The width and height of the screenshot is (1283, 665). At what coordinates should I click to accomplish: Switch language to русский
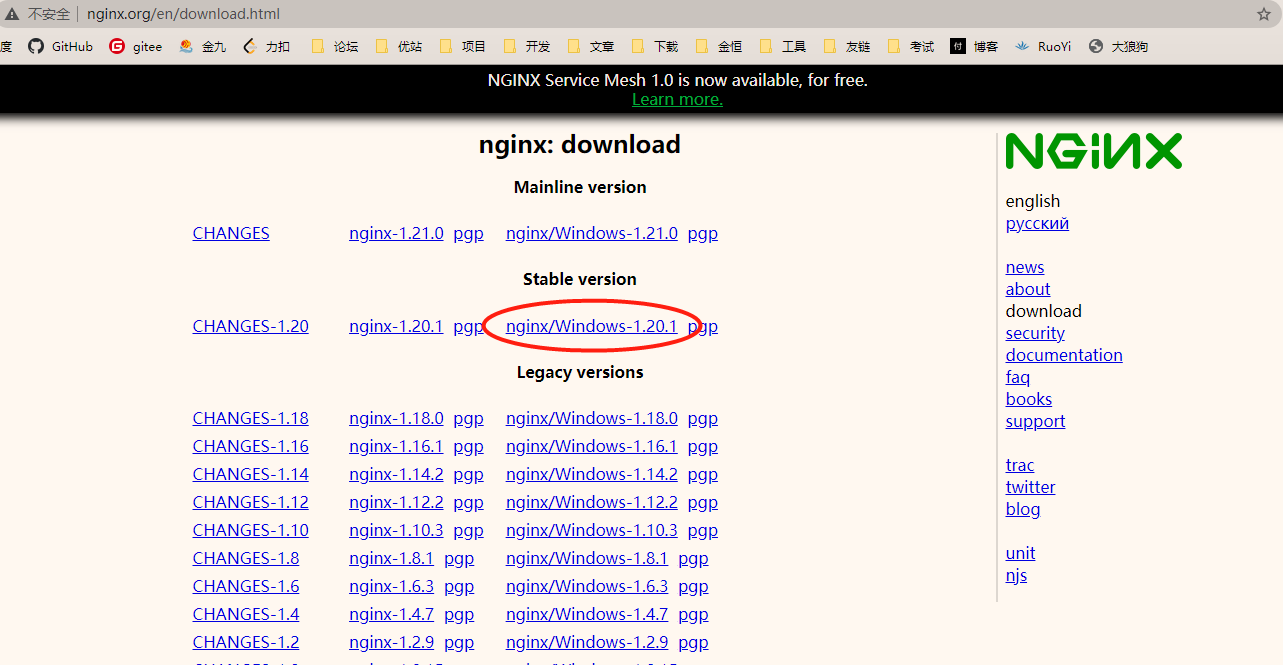pos(1037,223)
